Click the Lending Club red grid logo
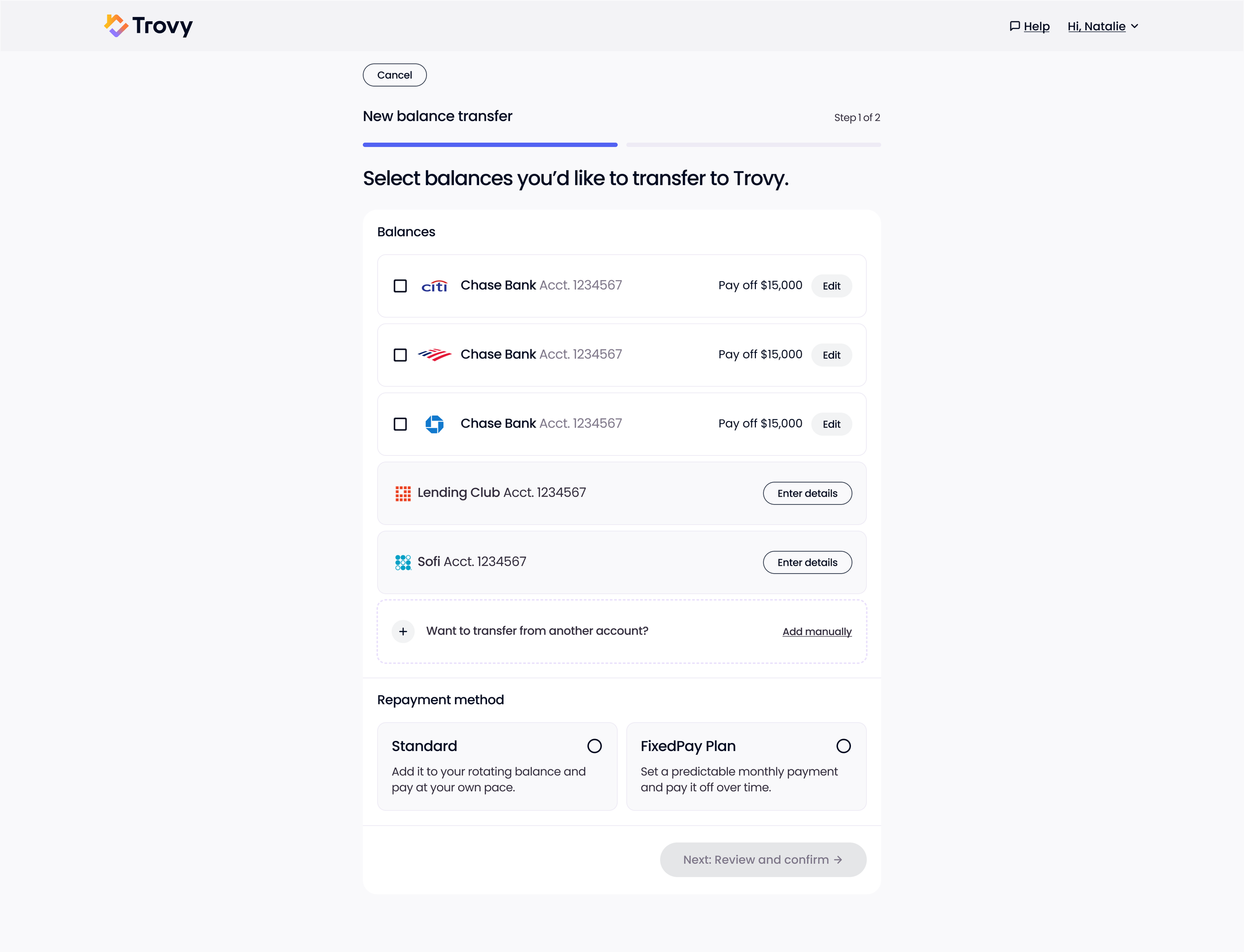This screenshot has height=952, width=1244. (403, 494)
